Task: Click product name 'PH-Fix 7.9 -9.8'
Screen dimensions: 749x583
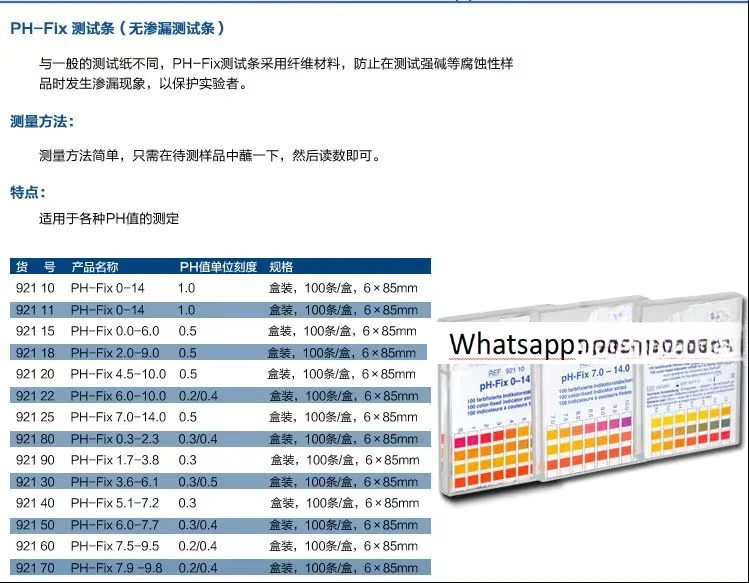Action: pyautogui.click(x=117, y=568)
